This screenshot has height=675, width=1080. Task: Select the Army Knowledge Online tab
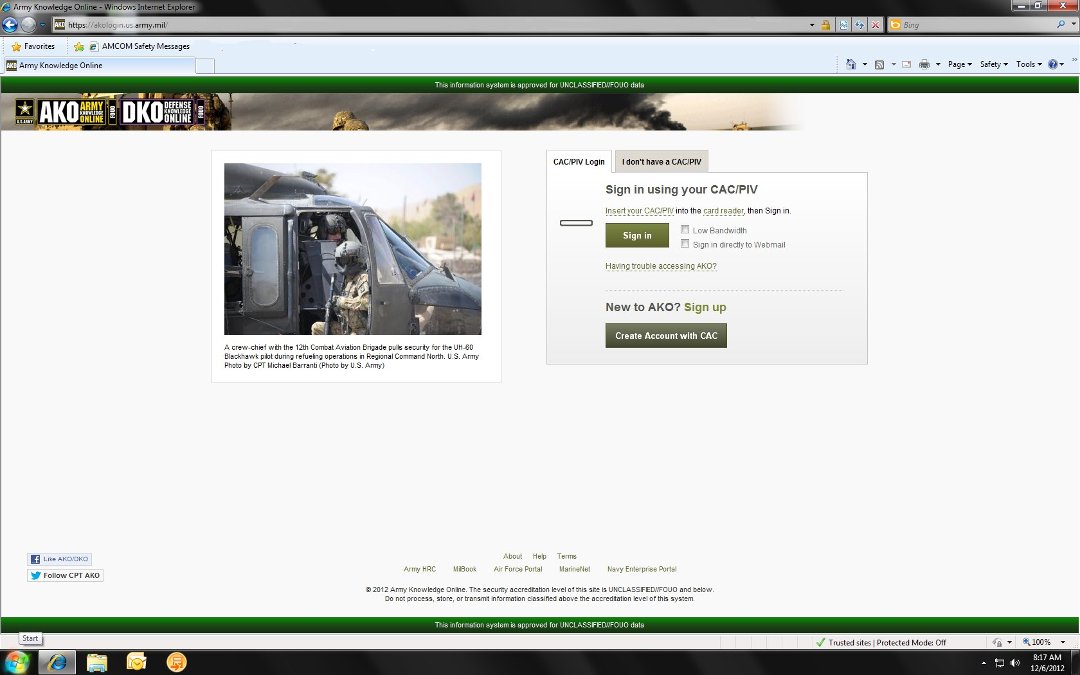(x=98, y=65)
